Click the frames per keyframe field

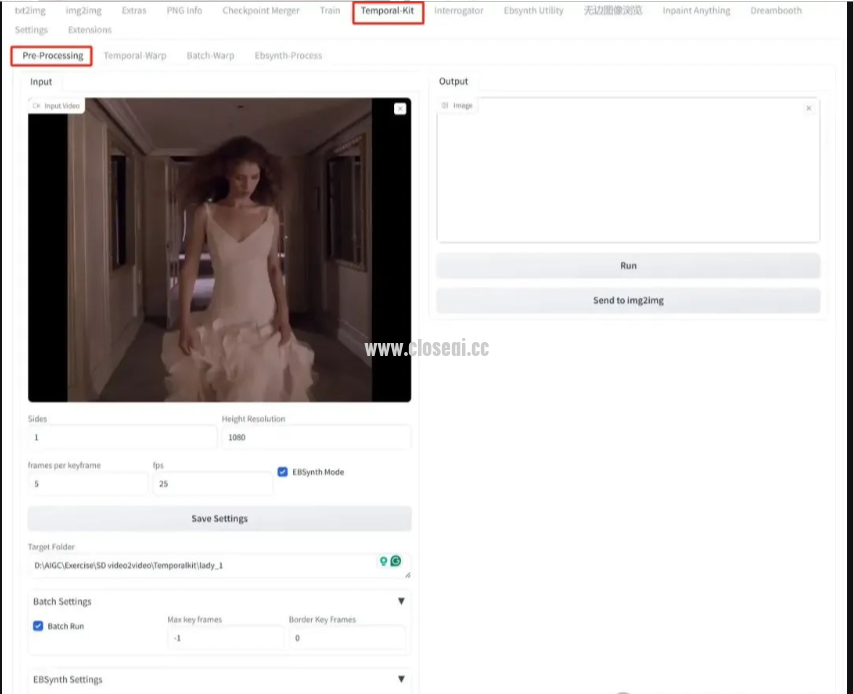tap(88, 484)
